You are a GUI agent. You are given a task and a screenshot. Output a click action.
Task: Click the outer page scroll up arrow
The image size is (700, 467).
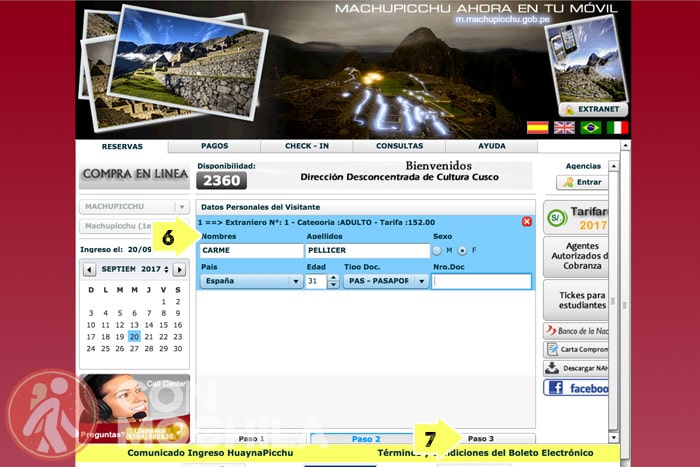625,146
